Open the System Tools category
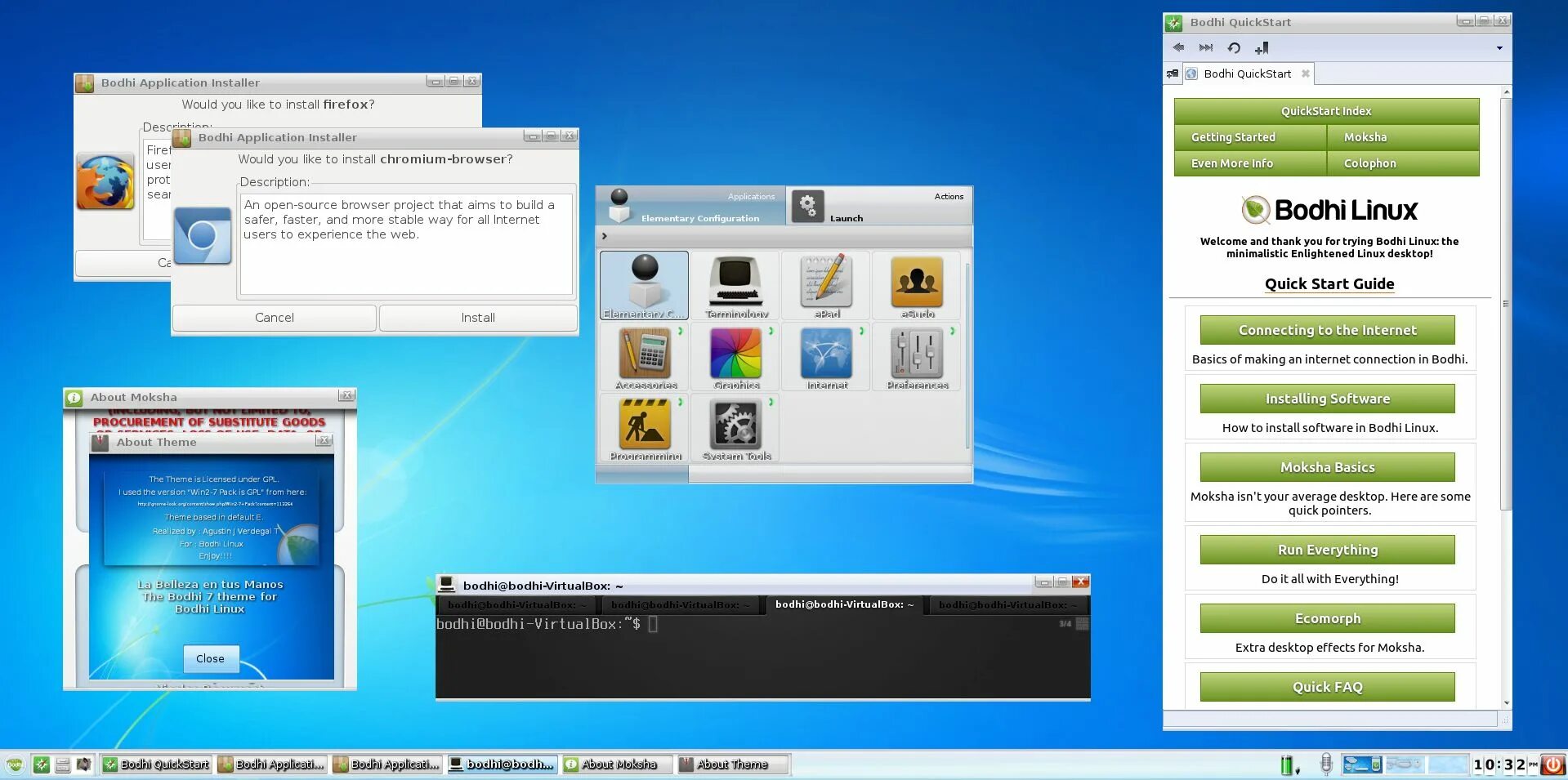 [736, 428]
